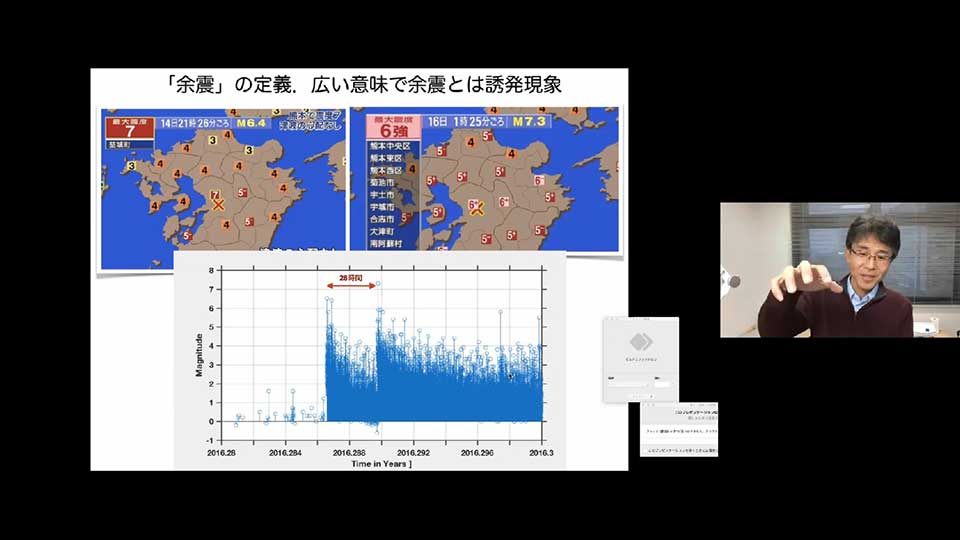Click 宇土市 in the city list
Viewport: 960px width, 540px height.
point(382,195)
